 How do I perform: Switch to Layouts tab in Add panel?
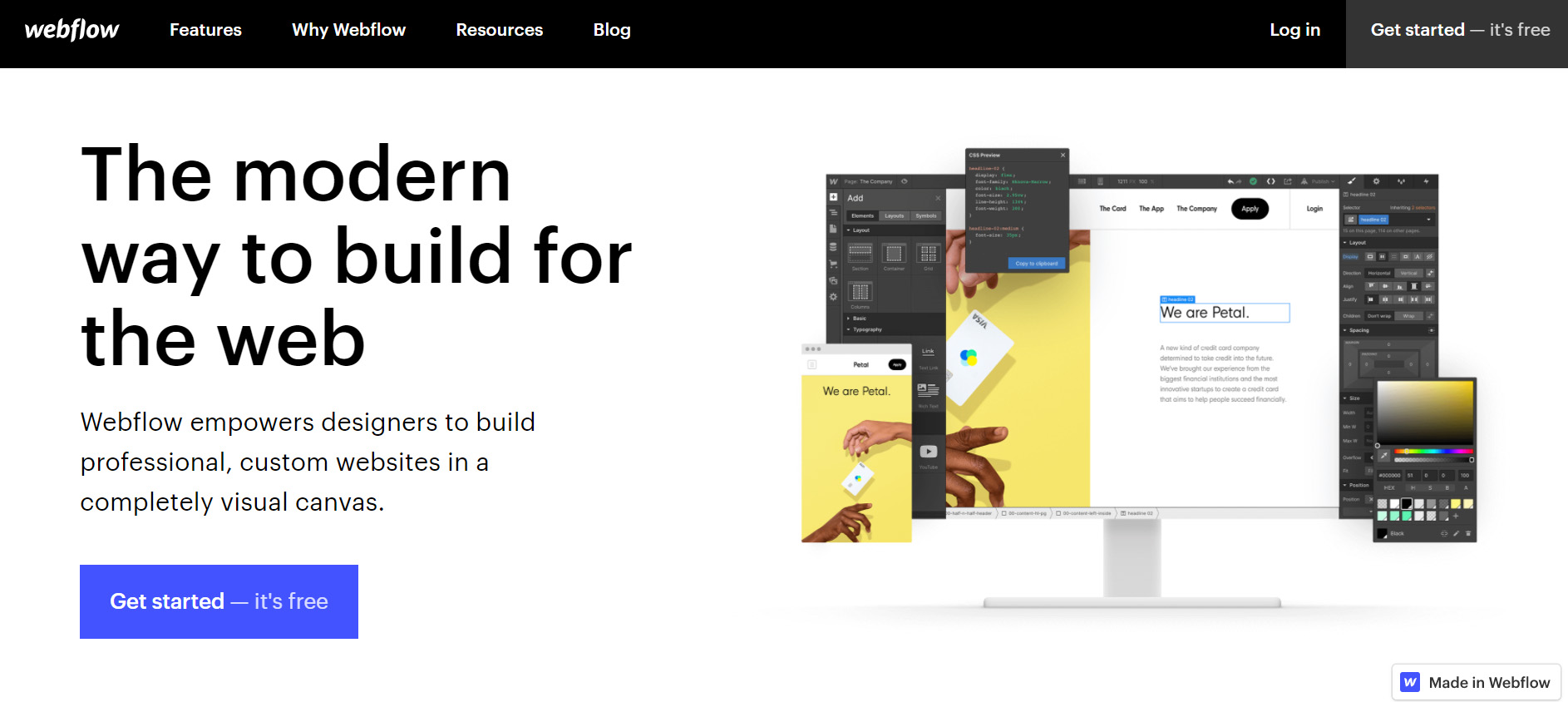coord(894,215)
